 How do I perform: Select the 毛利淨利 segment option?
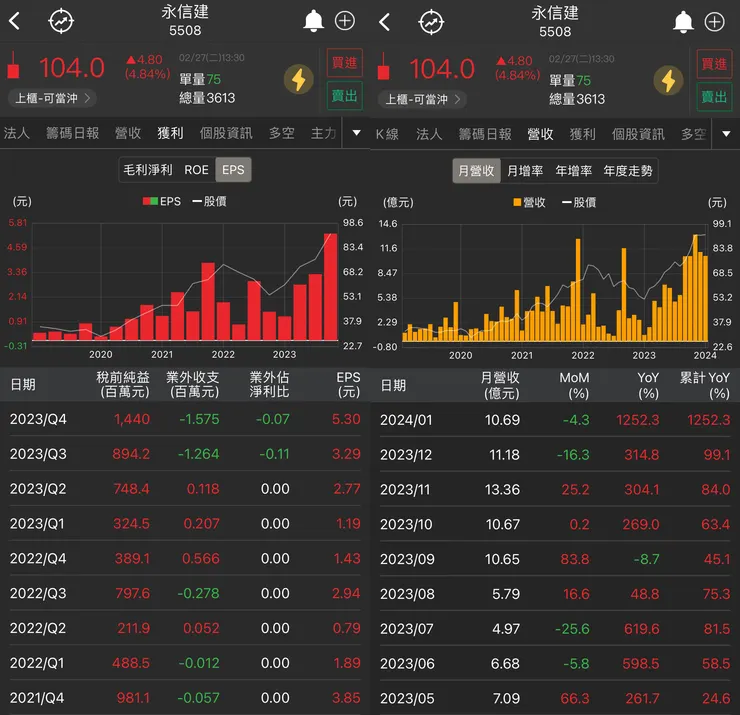[148, 169]
